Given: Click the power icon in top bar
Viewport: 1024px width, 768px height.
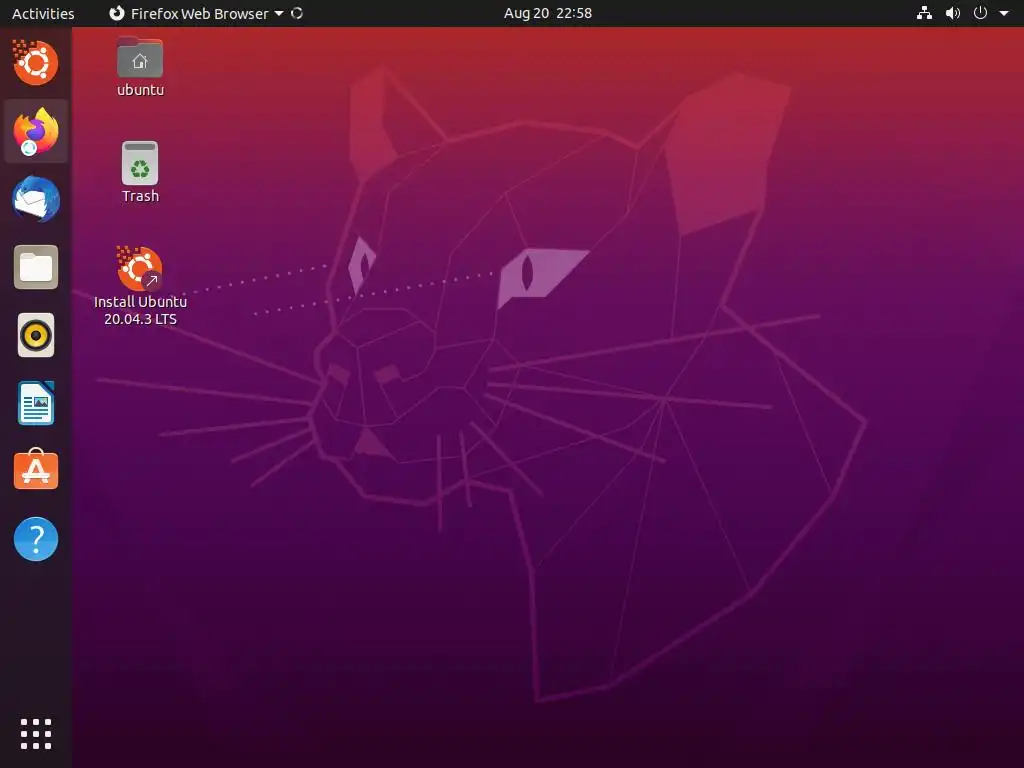Looking at the screenshot, I should tap(980, 13).
